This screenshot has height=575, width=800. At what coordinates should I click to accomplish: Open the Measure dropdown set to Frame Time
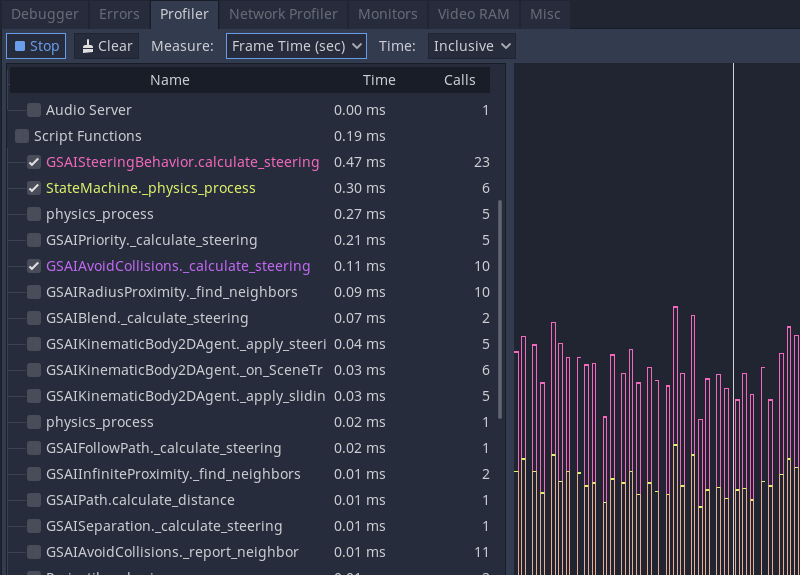(296, 46)
